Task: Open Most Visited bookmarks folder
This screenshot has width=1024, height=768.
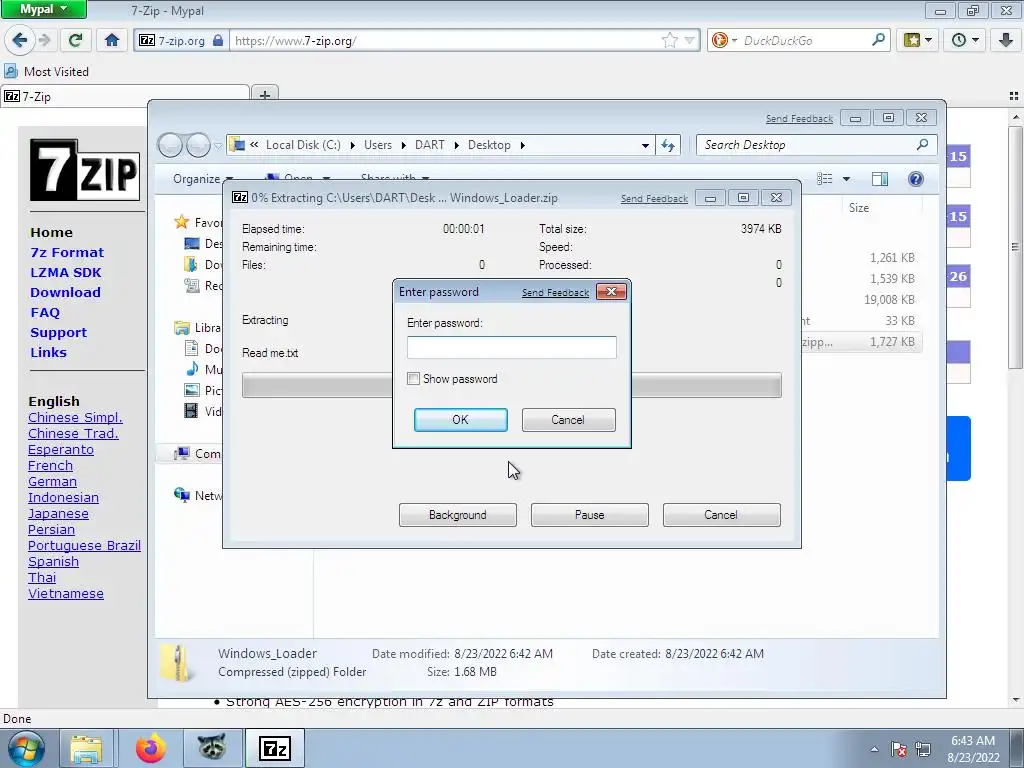Action: click(x=46, y=71)
